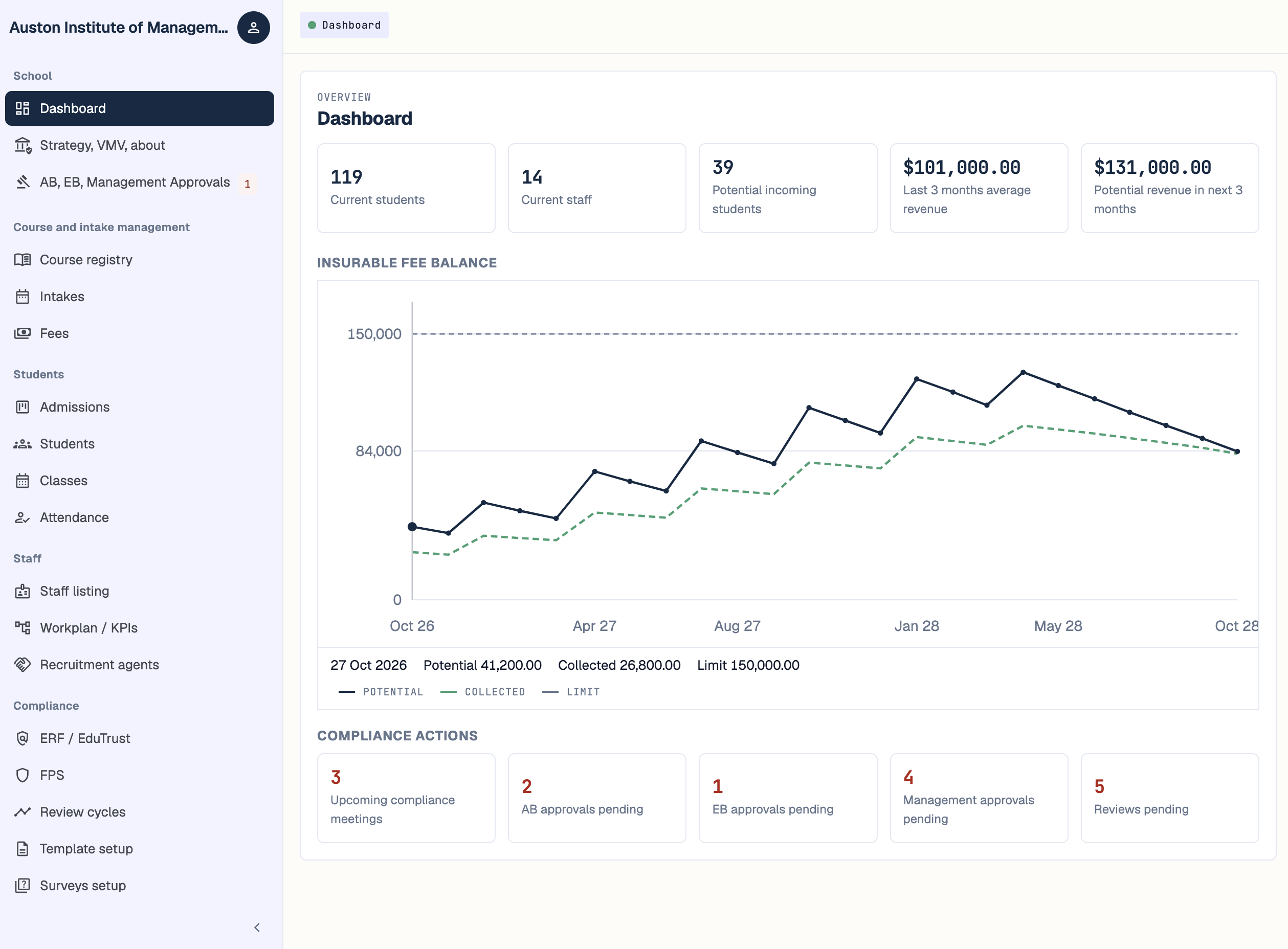Click the Admissions board icon
Screen dimensions: 1288x949
pyautogui.click(x=23, y=406)
